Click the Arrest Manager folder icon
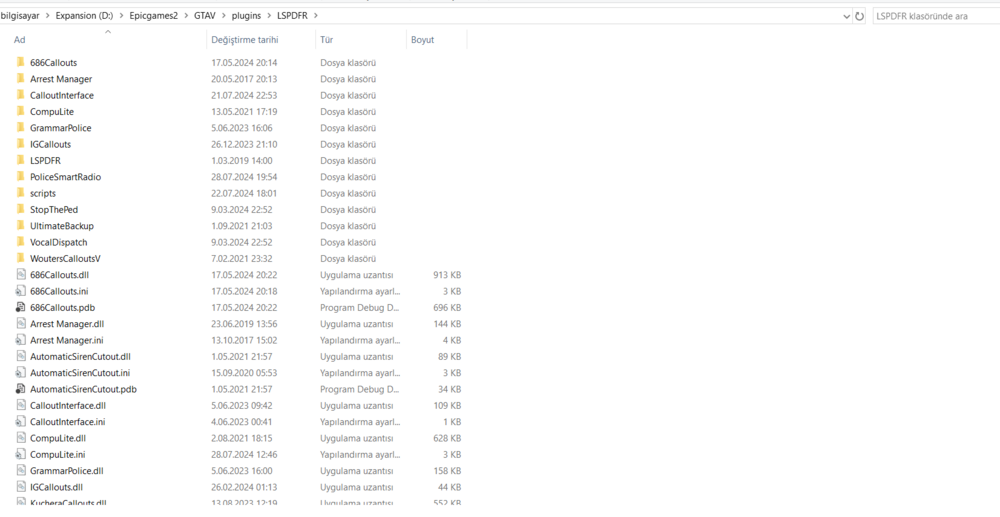Screen dimensions: 1000x517 [20, 79]
